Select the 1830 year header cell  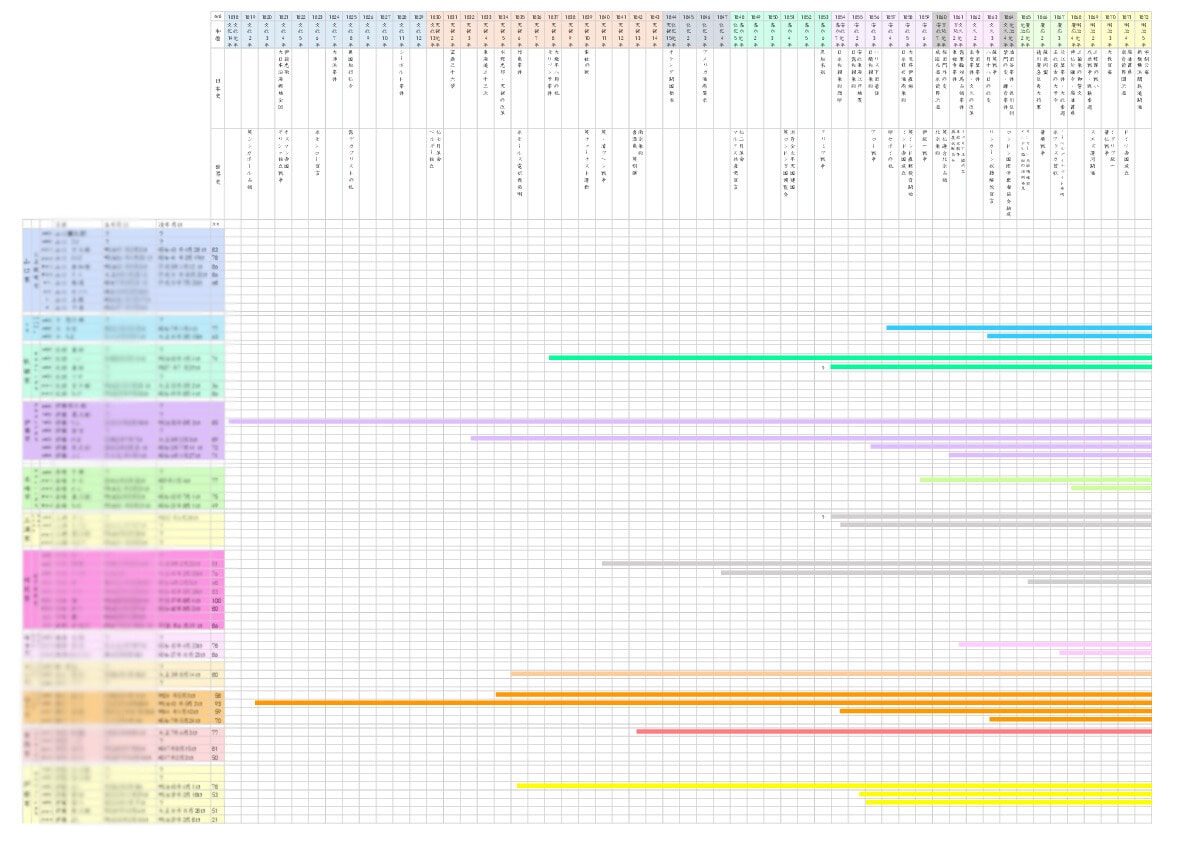point(434,16)
